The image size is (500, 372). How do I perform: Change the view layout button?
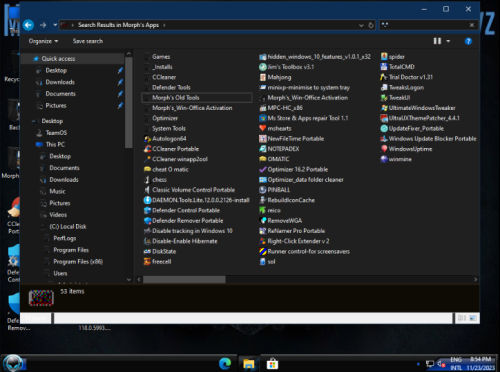(437, 41)
